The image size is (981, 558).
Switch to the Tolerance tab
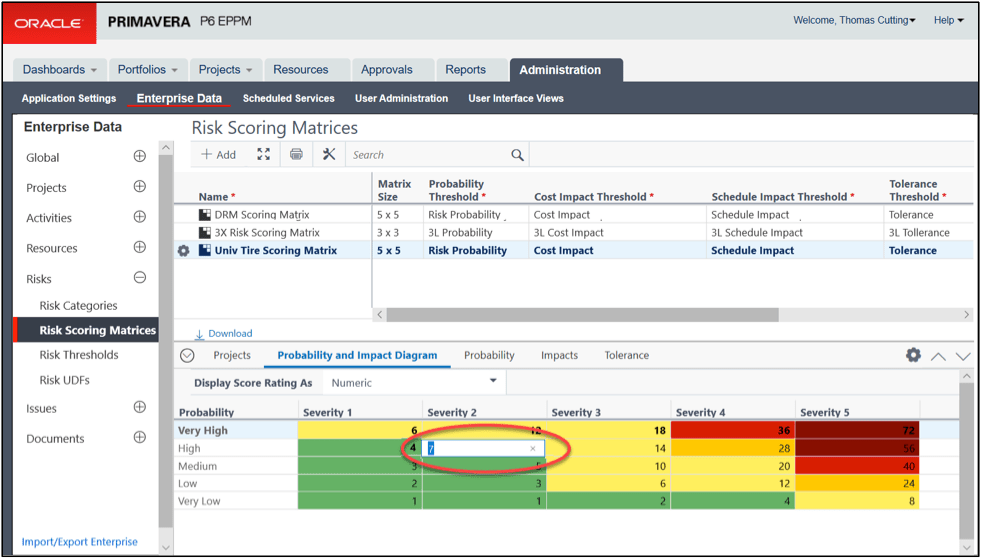pyautogui.click(x=626, y=355)
